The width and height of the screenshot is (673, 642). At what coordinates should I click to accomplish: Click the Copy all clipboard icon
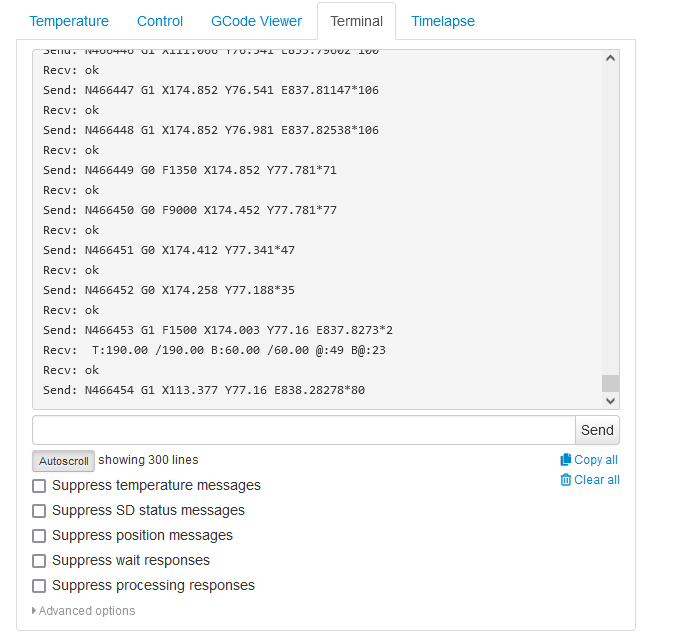click(x=566, y=460)
